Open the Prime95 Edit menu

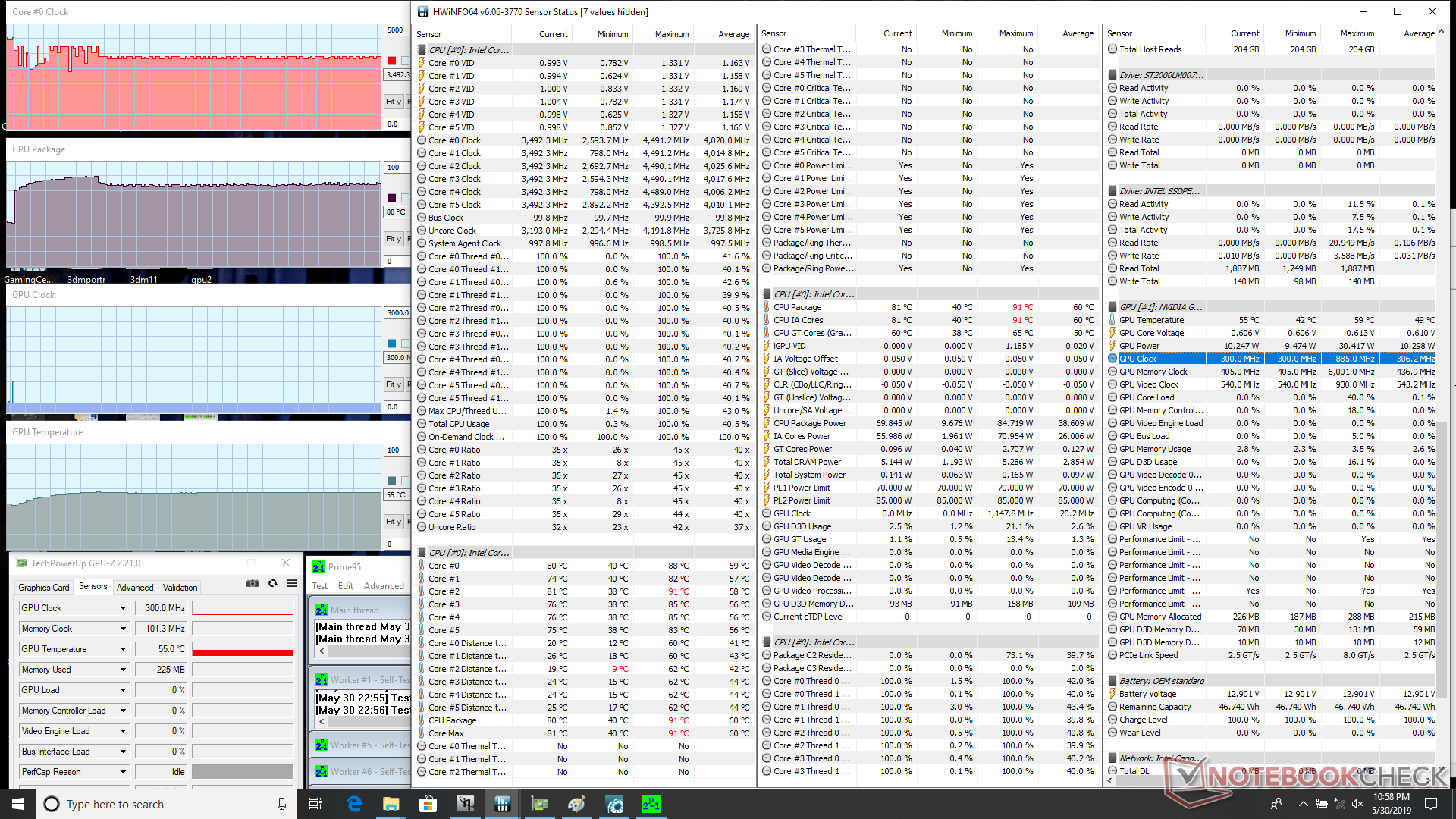tap(346, 586)
